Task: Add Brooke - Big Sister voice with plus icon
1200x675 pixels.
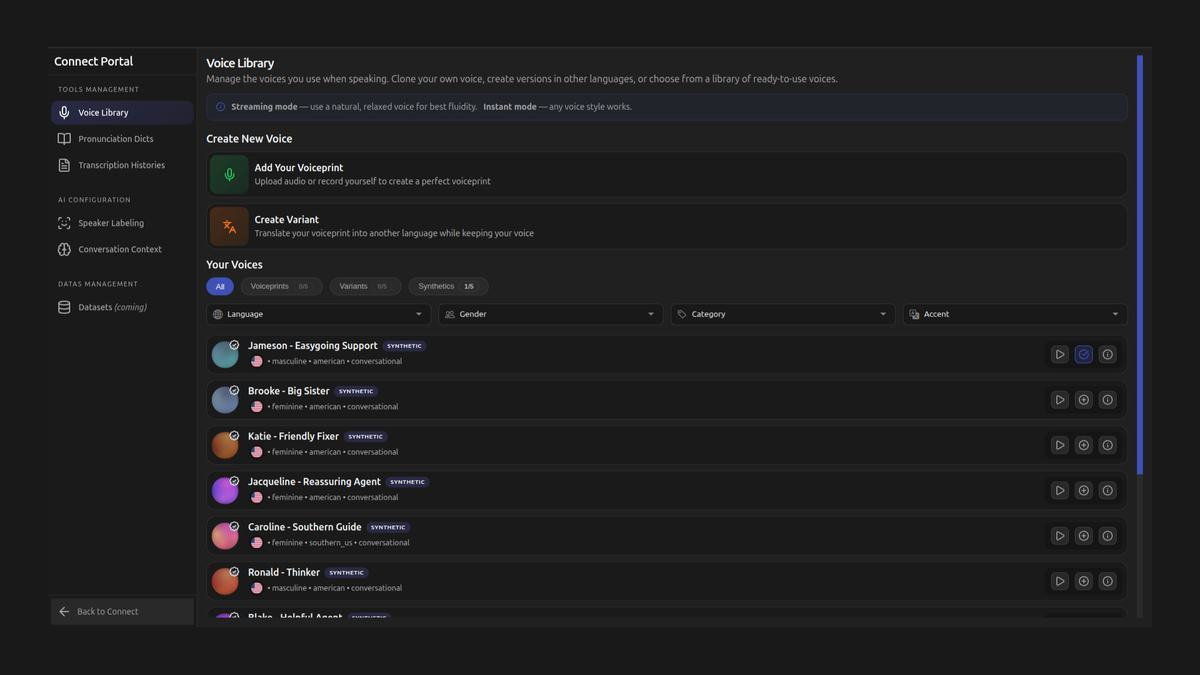Action: click(x=1084, y=400)
